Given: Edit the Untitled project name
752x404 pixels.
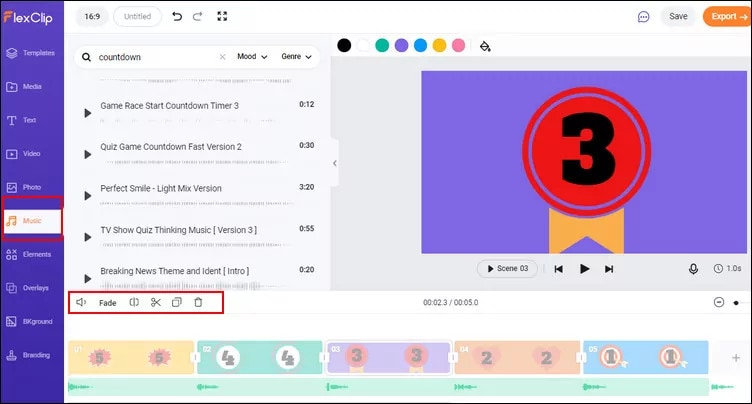Looking at the screenshot, I should (137, 16).
